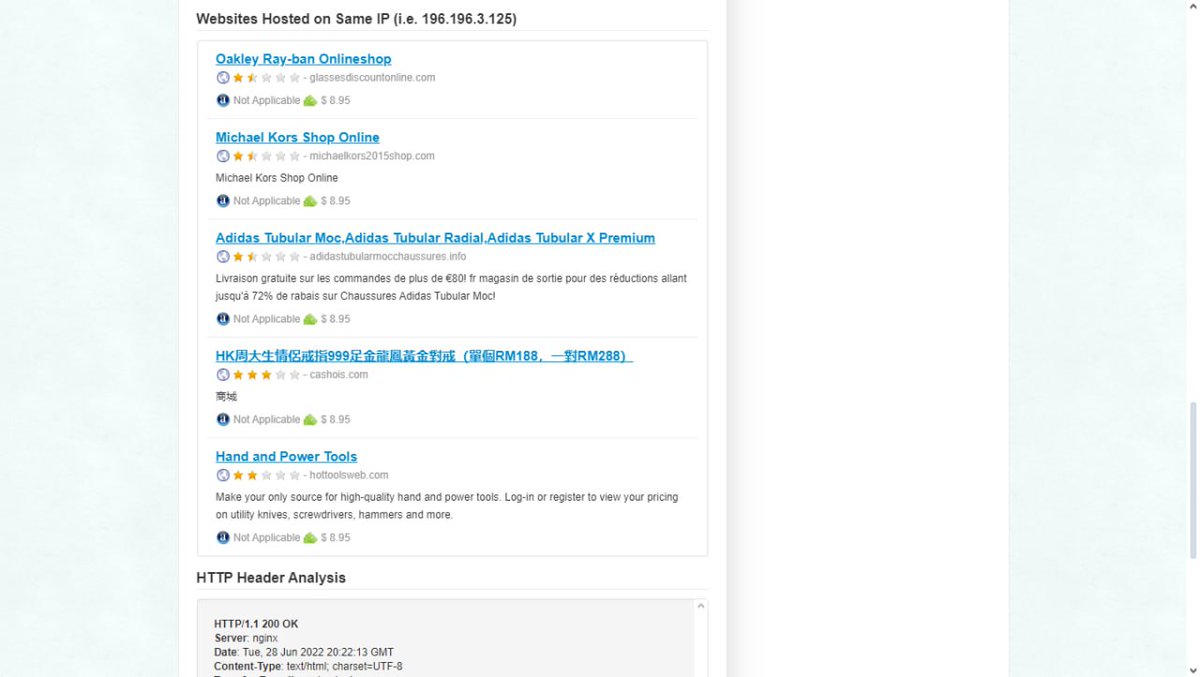The image size is (1200, 677).
Task: Click the 'Make your only source' tools description
Action: pyautogui.click(x=447, y=506)
